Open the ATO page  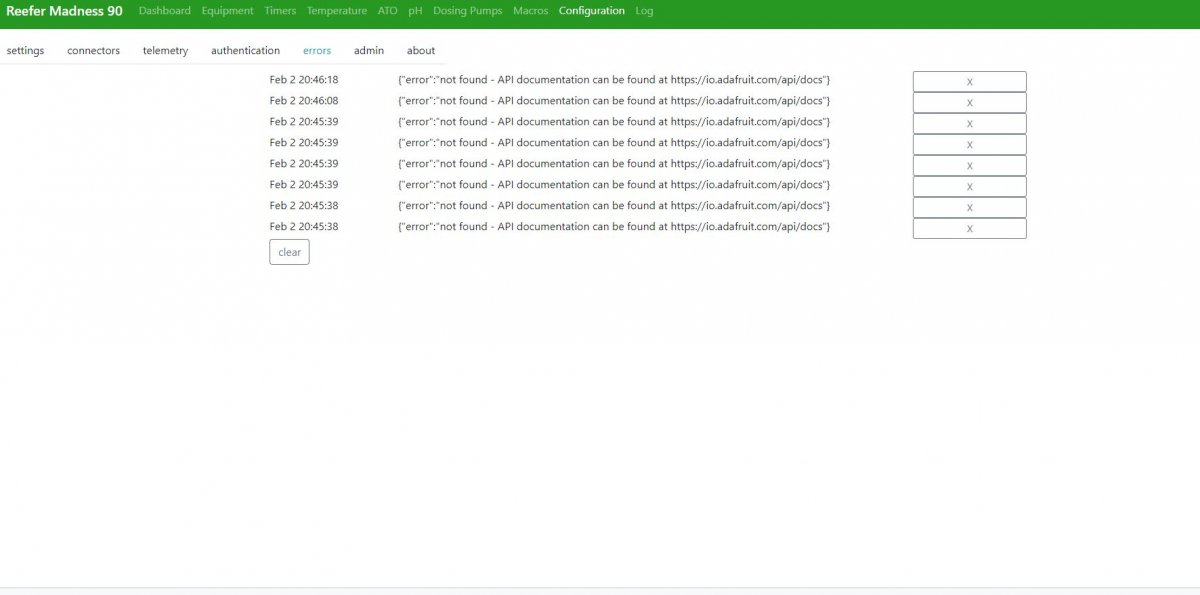[388, 11]
